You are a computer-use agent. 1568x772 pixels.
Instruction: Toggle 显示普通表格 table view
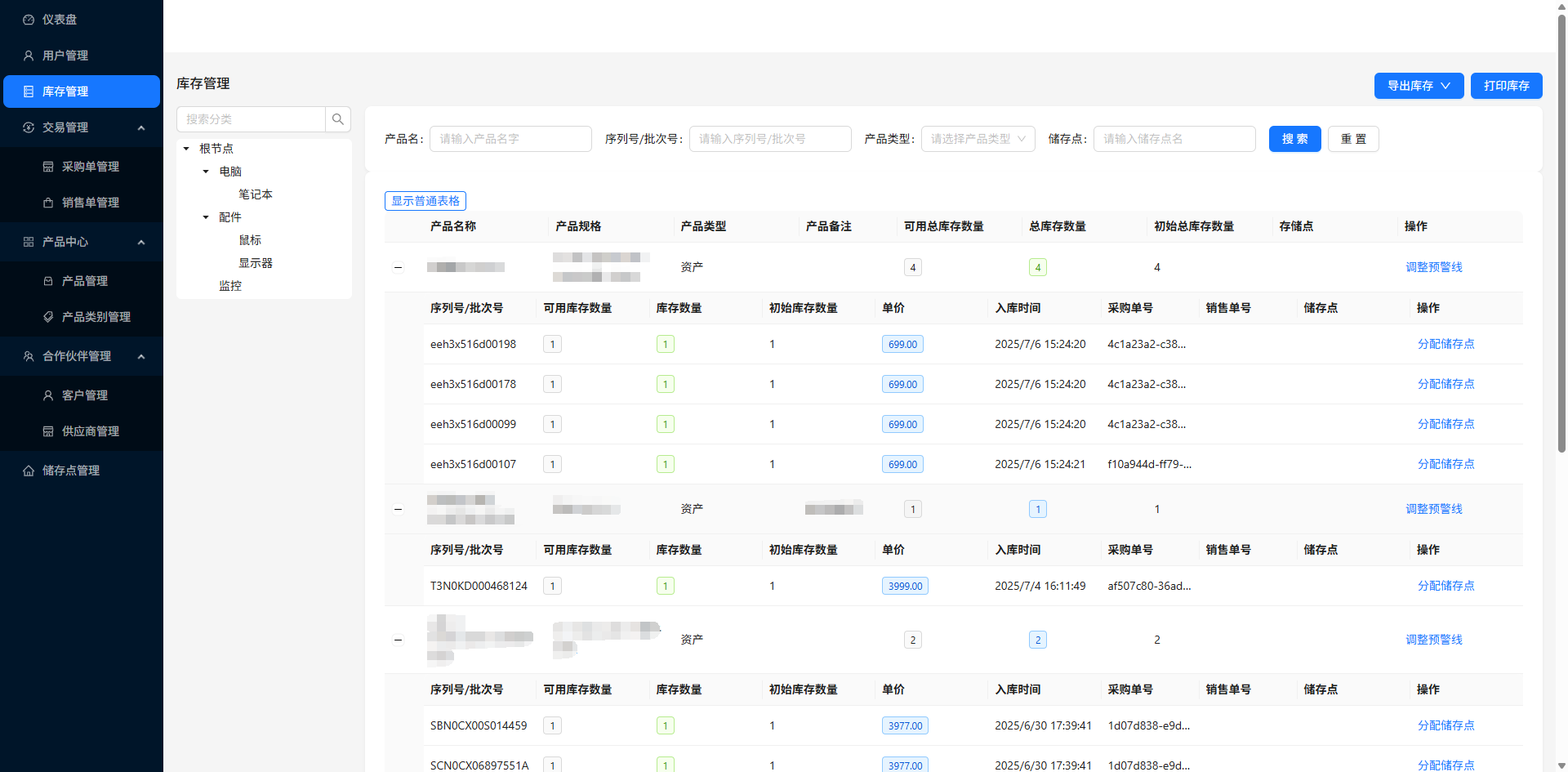click(x=425, y=201)
